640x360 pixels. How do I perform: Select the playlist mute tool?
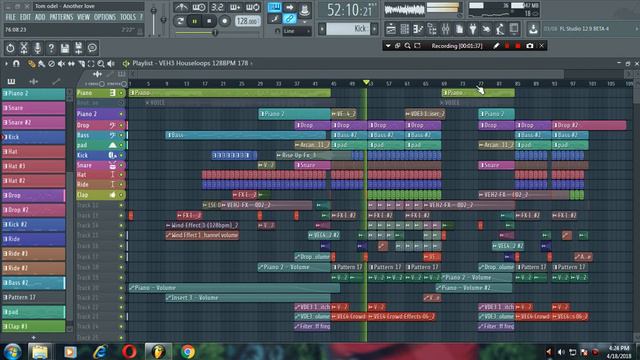coord(61,64)
